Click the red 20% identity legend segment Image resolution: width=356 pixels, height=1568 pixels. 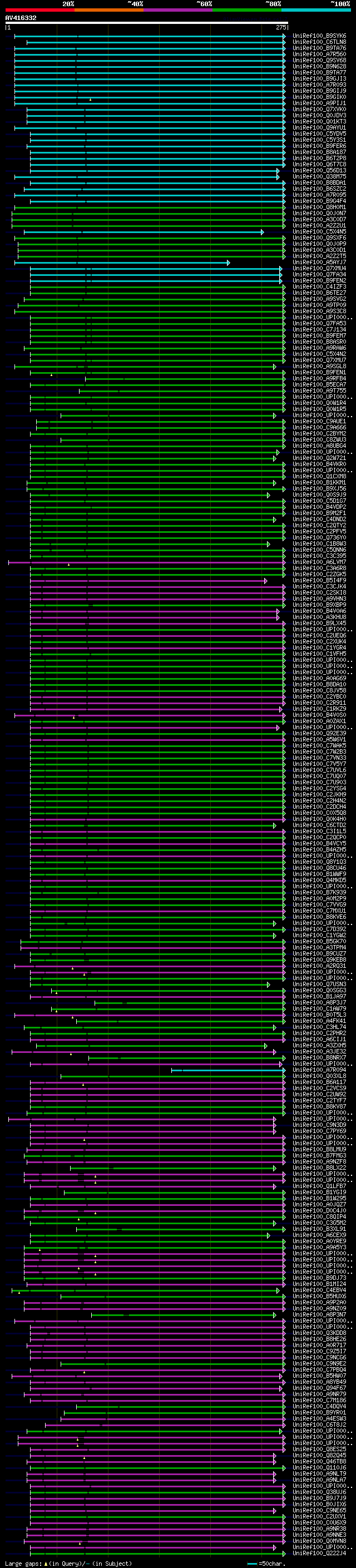(40, 10)
